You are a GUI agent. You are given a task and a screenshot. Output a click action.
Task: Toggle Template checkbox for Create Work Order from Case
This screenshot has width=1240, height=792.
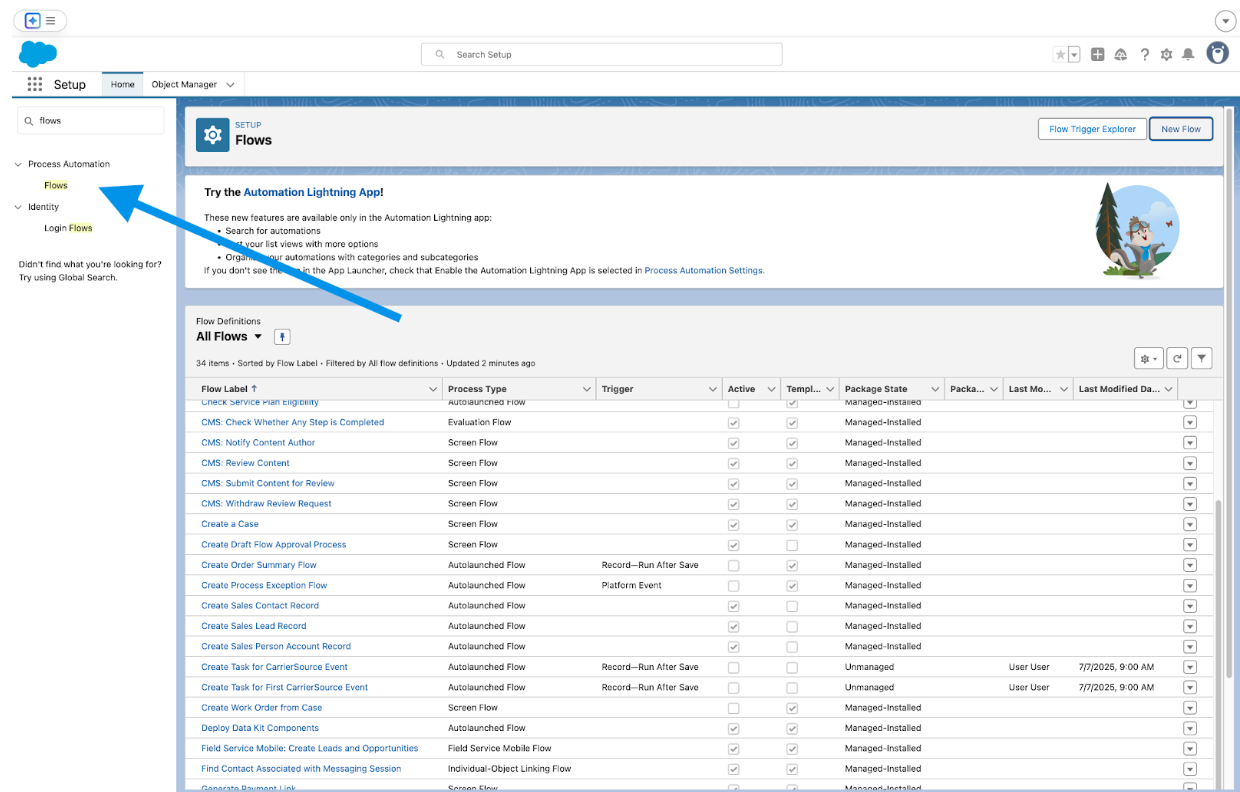(x=792, y=708)
